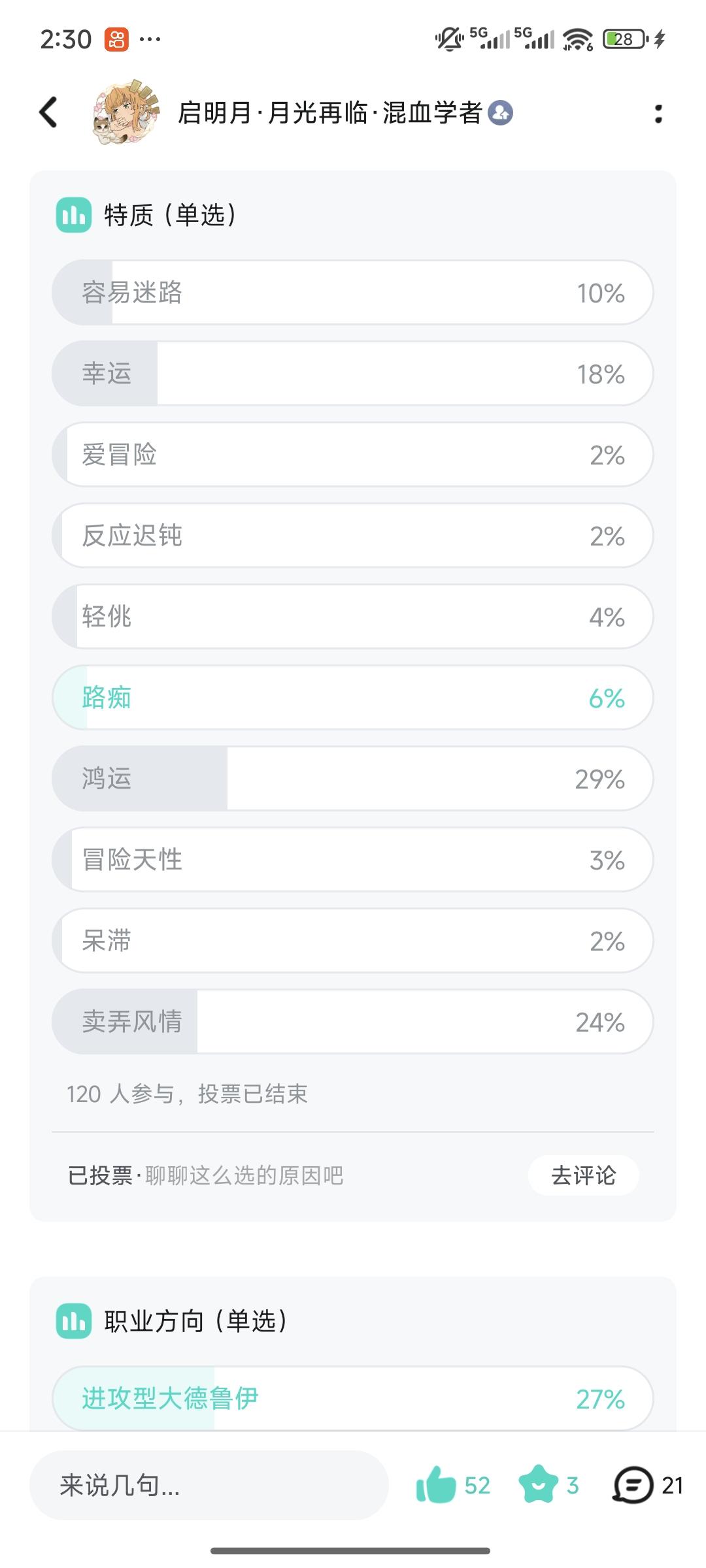
Task: Open comments via speech bubble icon
Action: (x=632, y=1485)
